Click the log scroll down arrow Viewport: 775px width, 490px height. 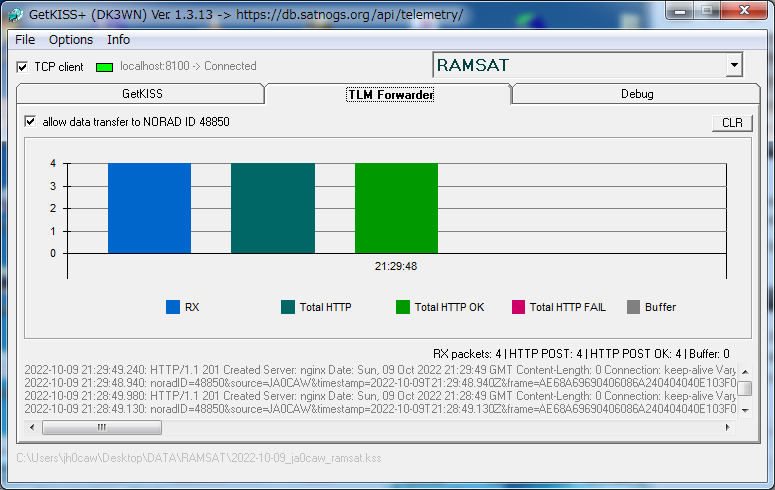click(745, 410)
